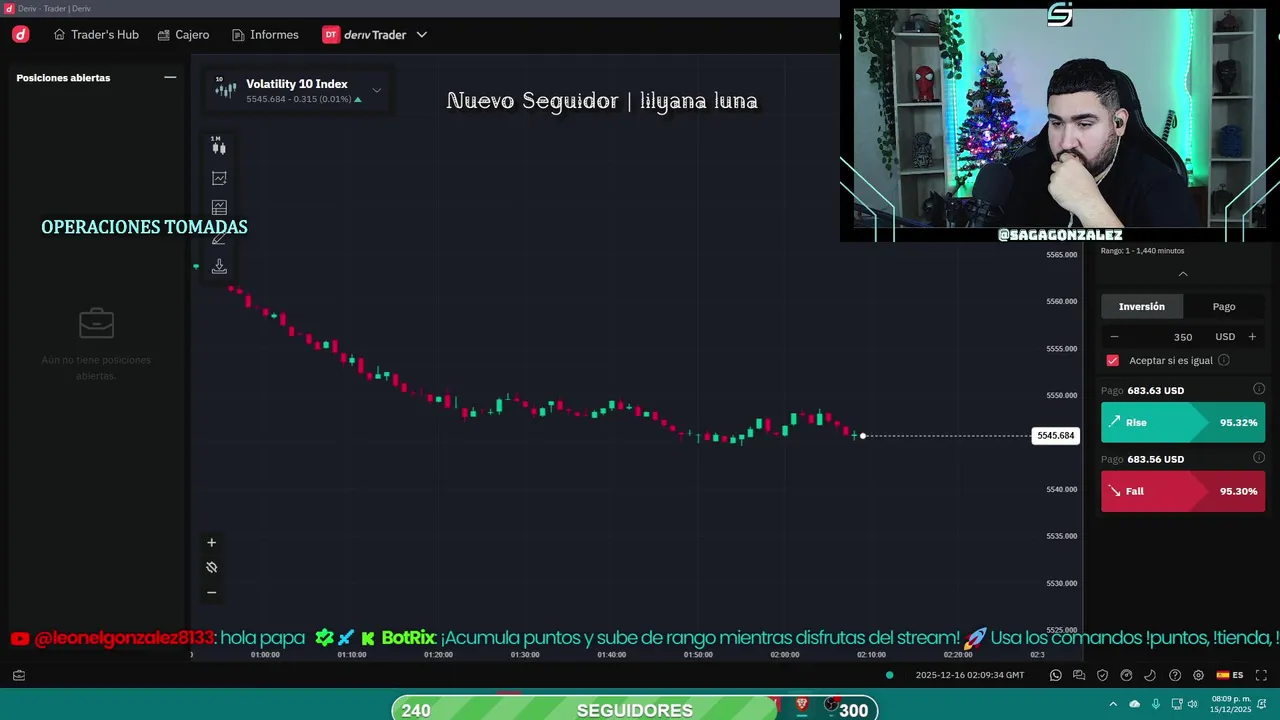
Task: Click the 2025-12-16 GMT server time
Action: 970,675
